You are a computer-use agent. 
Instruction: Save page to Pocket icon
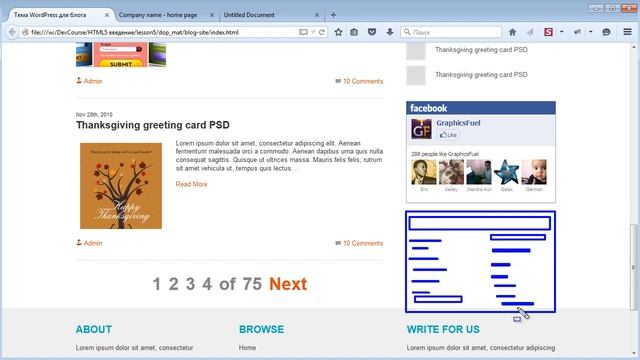click(372, 32)
